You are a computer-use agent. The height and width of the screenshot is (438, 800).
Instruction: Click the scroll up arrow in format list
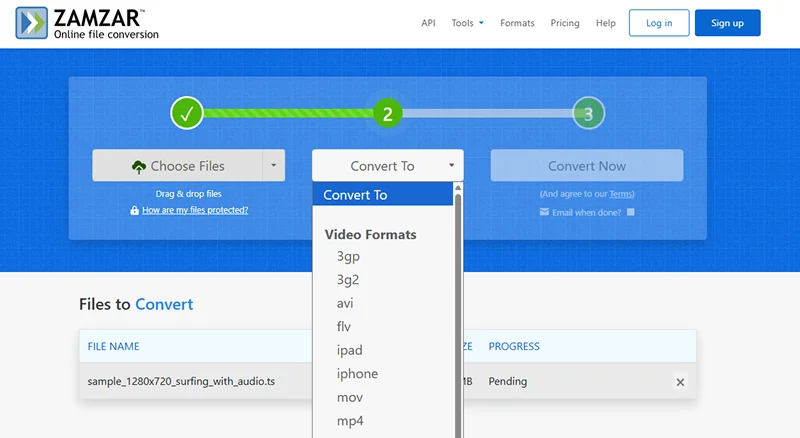coord(458,188)
